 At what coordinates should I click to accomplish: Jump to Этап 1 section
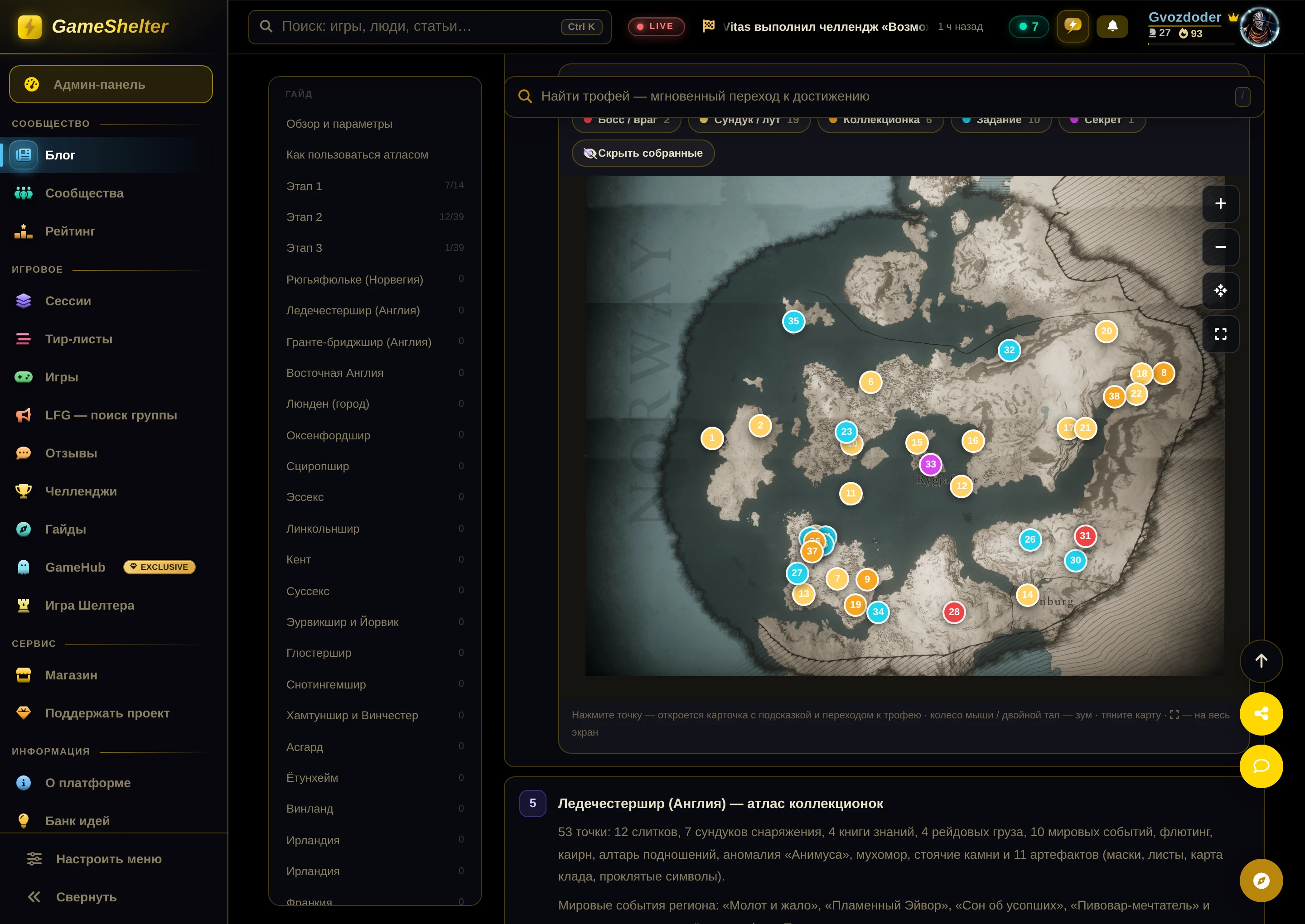click(375, 186)
